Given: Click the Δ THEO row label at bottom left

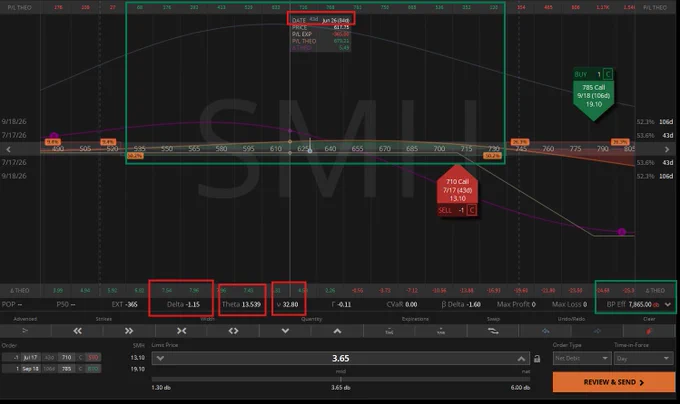Looking at the screenshot, I should tap(20, 290).
